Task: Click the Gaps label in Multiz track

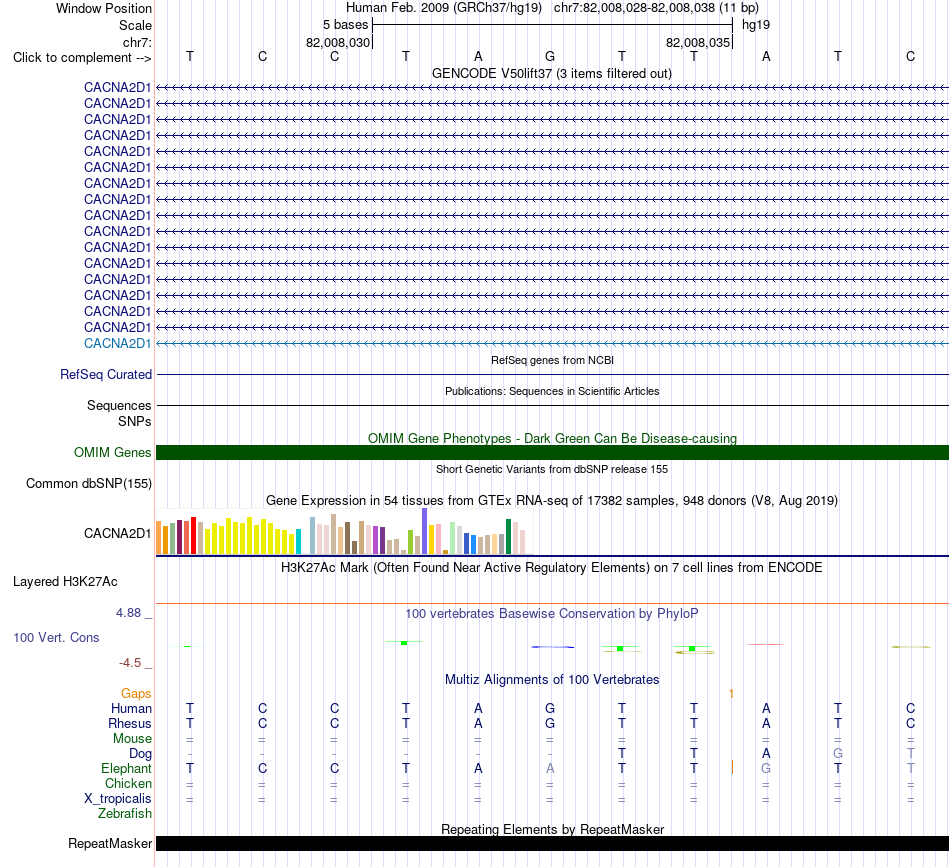Action: (x=136, y=694)
